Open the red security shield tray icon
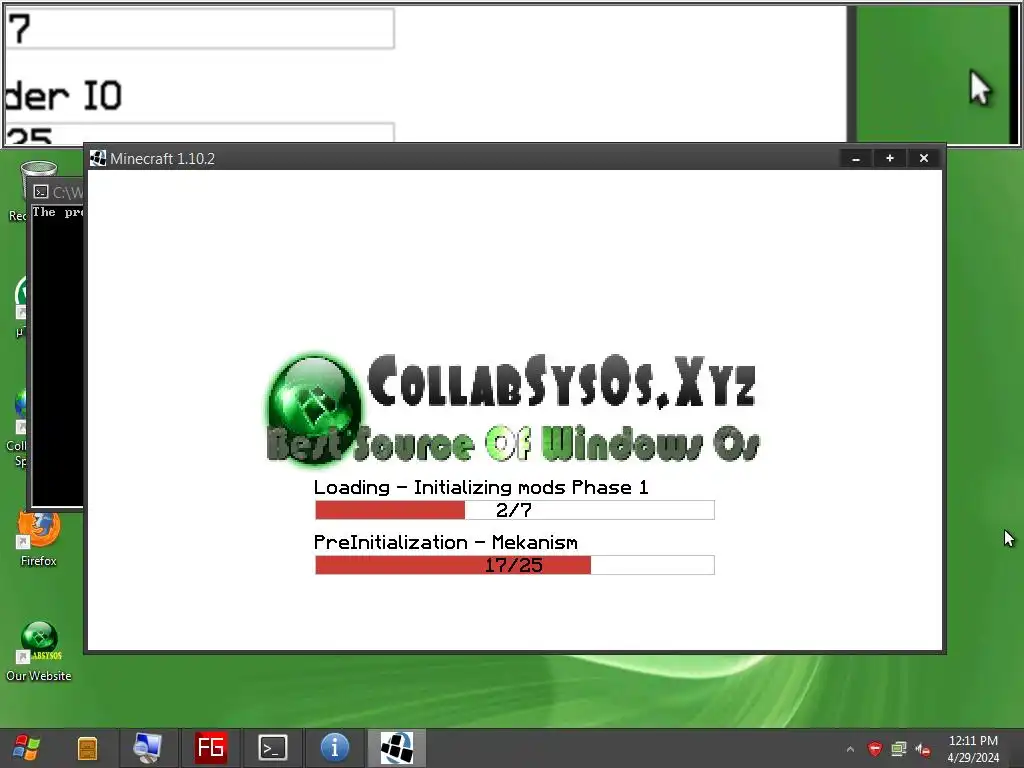 click(874, 748)
